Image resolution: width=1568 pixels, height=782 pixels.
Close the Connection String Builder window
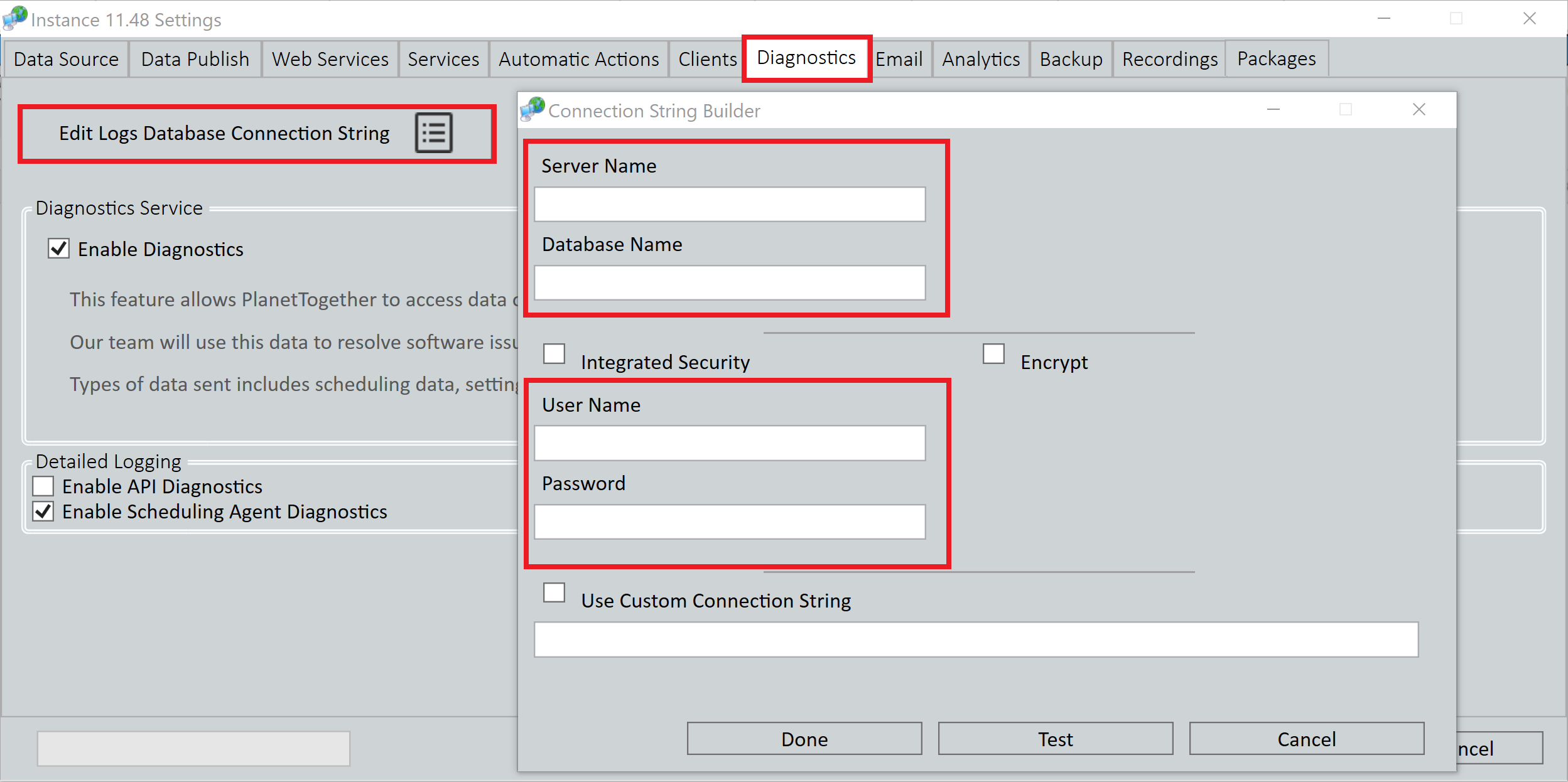pos(1419,109)
